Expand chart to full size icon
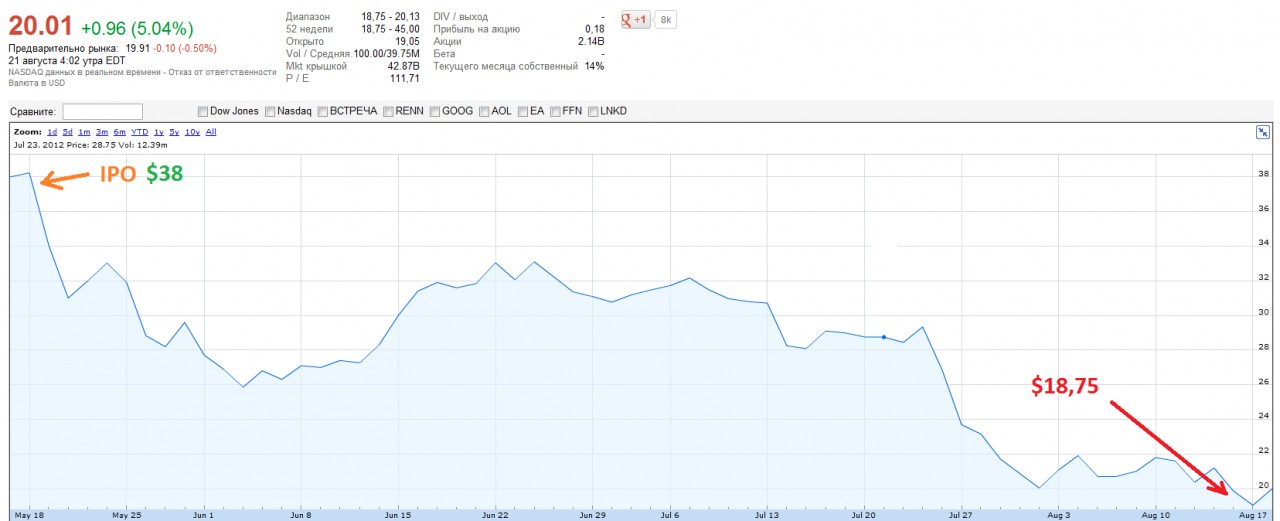The height and width of the screenshot is (521, 1280). pos(1262,132)
